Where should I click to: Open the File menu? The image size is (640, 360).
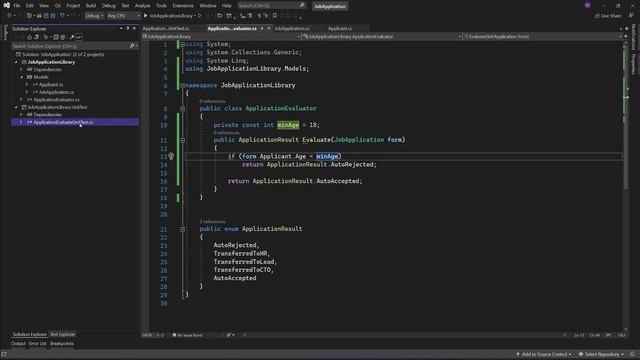pyautogui.click(x=17, y=6)
